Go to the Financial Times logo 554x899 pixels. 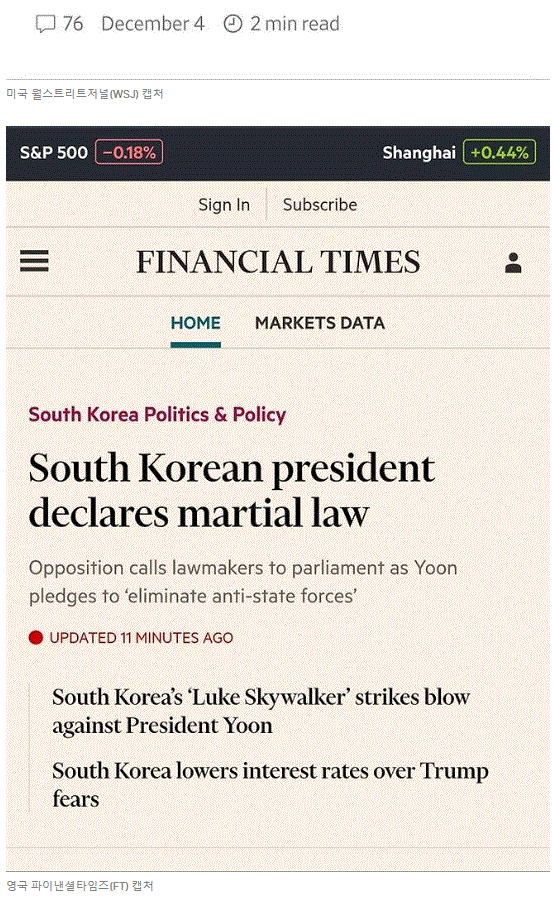point(278,262)
